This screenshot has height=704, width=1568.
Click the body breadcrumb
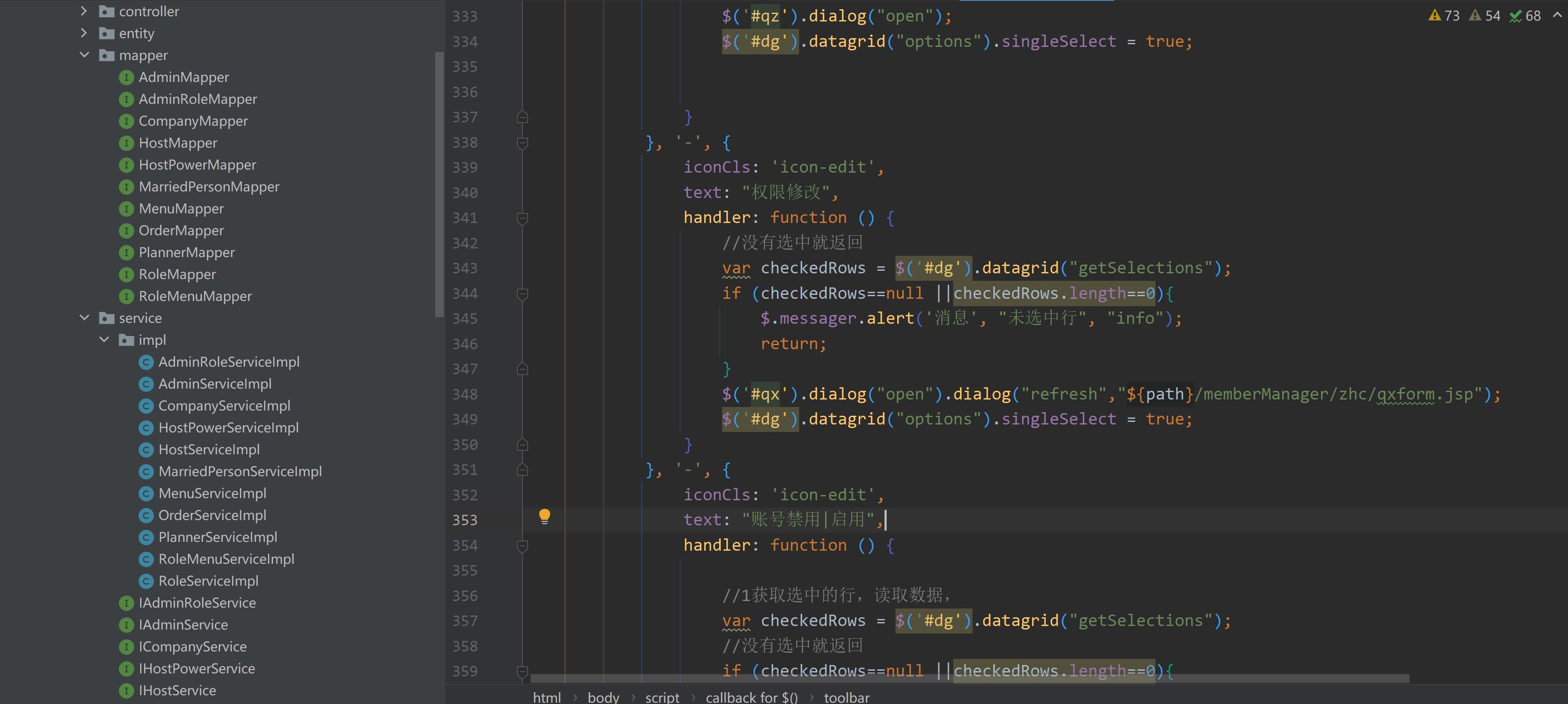[x=603, y=697]
